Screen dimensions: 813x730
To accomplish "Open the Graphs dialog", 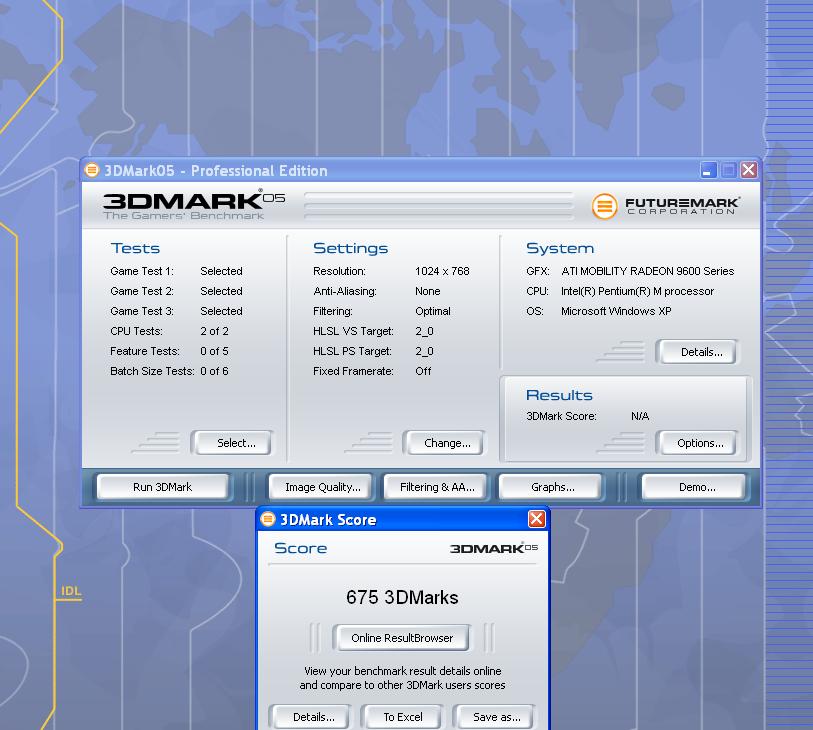I will coord(552,487).
